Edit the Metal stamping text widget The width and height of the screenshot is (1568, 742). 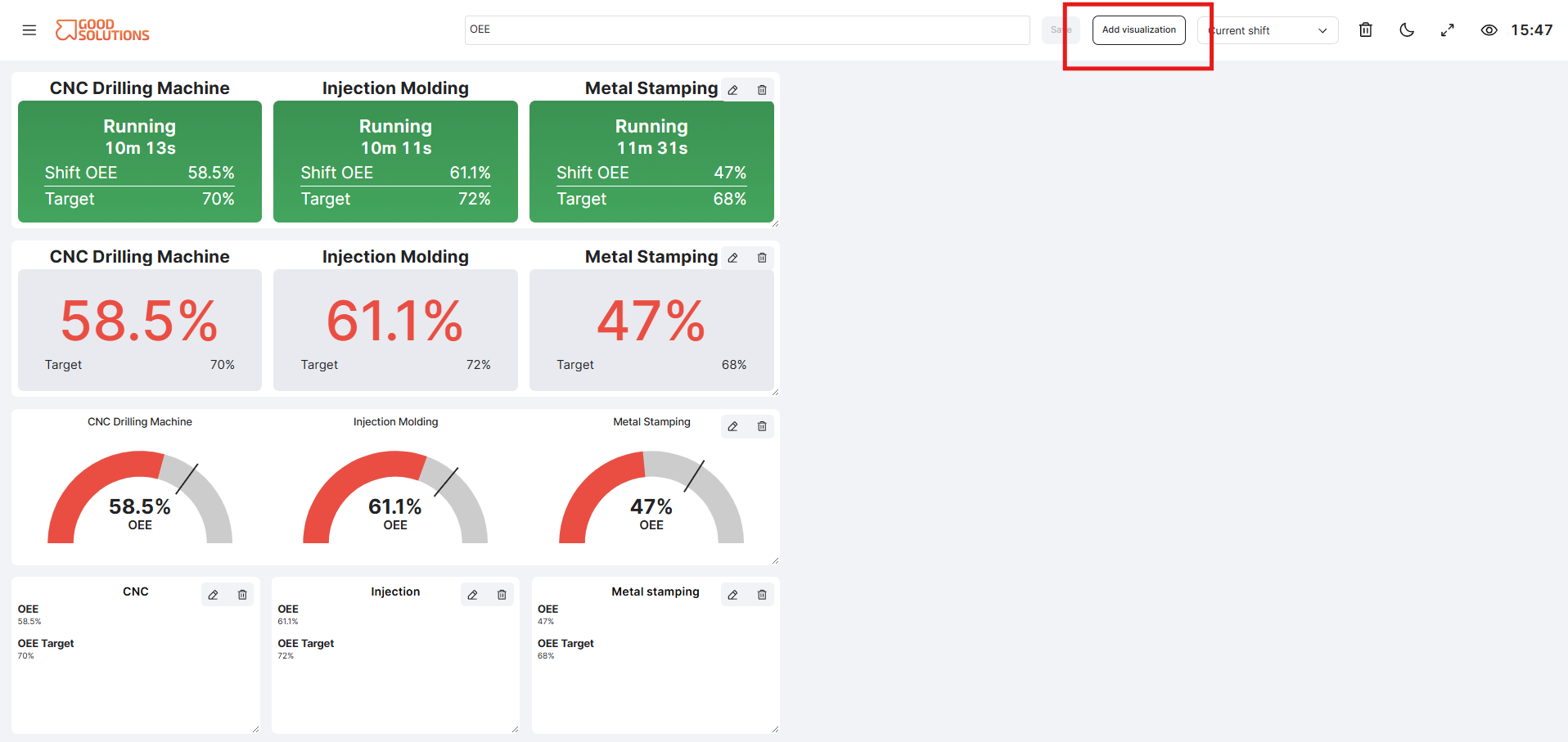coord(733,595)
